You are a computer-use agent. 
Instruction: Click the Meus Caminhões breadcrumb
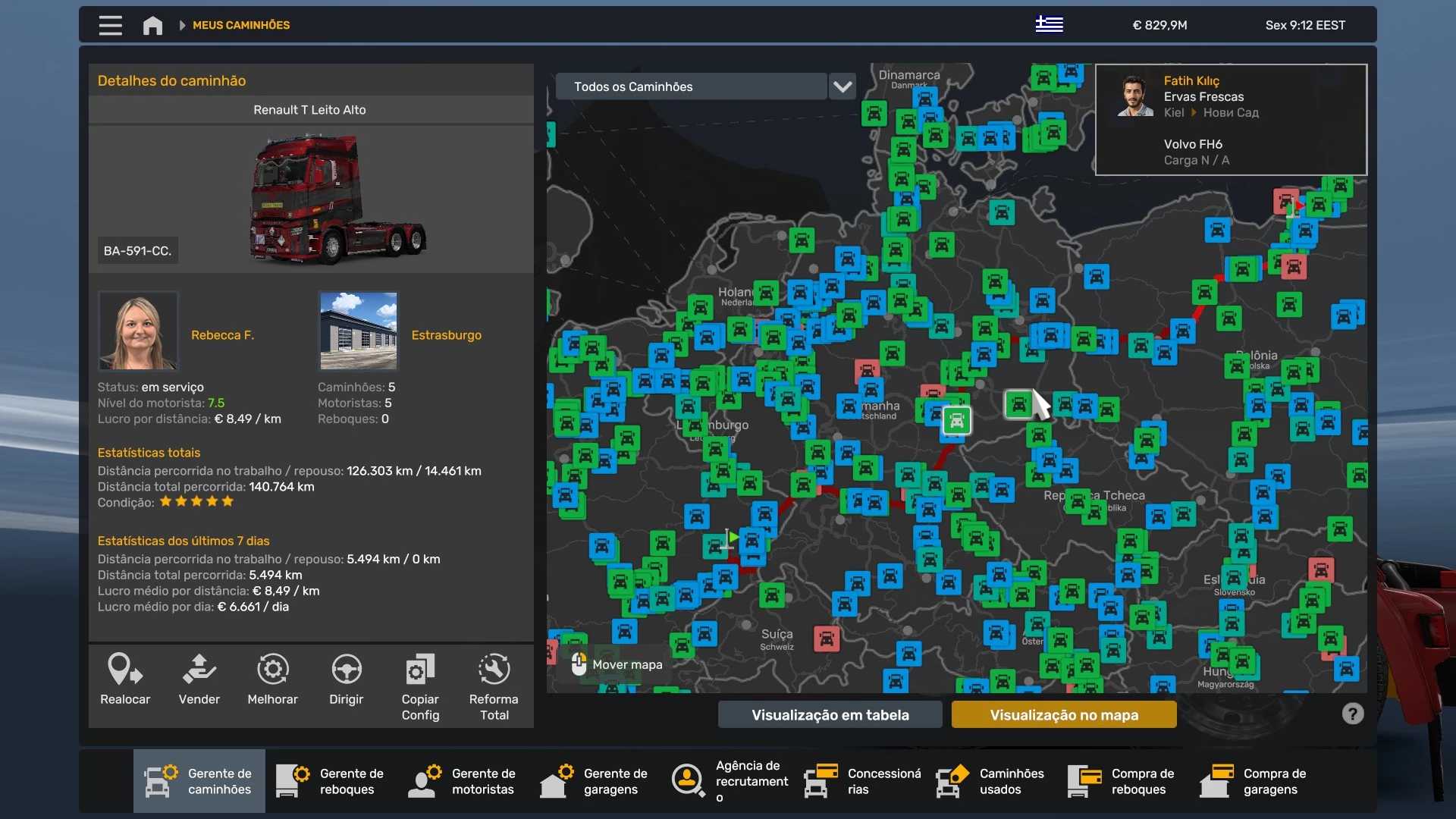240,25
